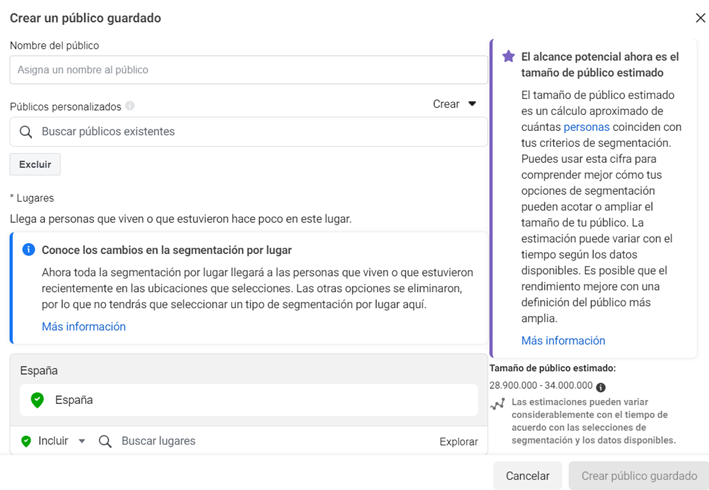Open the Crear dropdown menu
The width and height of the screenshot is (709, 490).
tap(454, 104)
